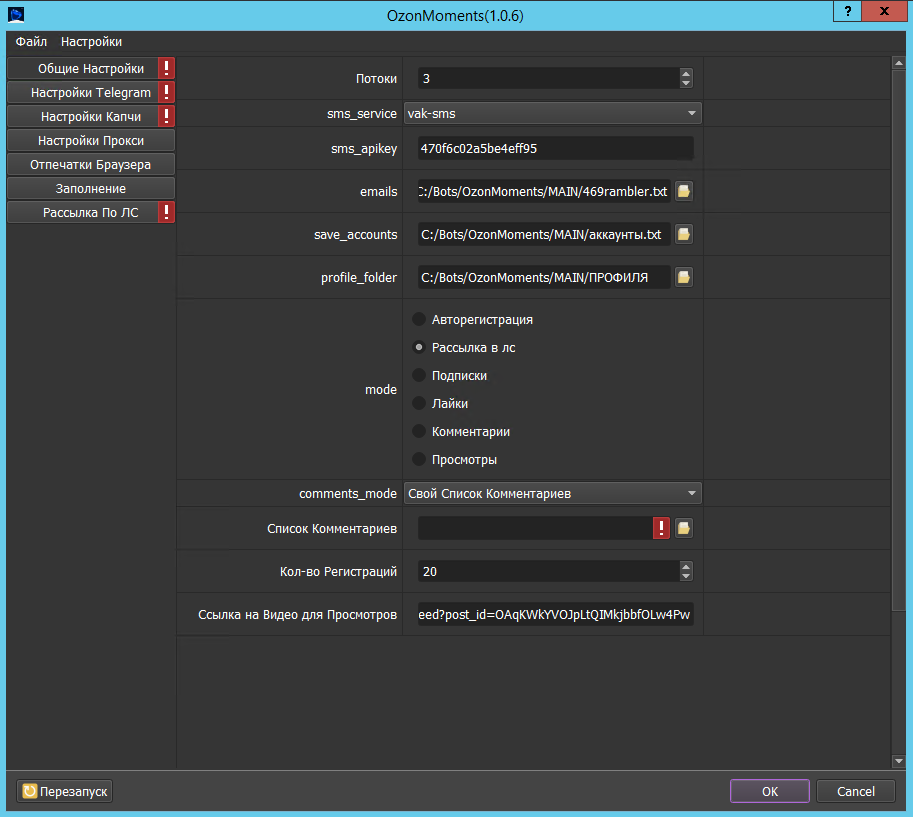The image size is (913, 817).
Task: Click the vertical scrollbar thumb
Action: (898, 341)
